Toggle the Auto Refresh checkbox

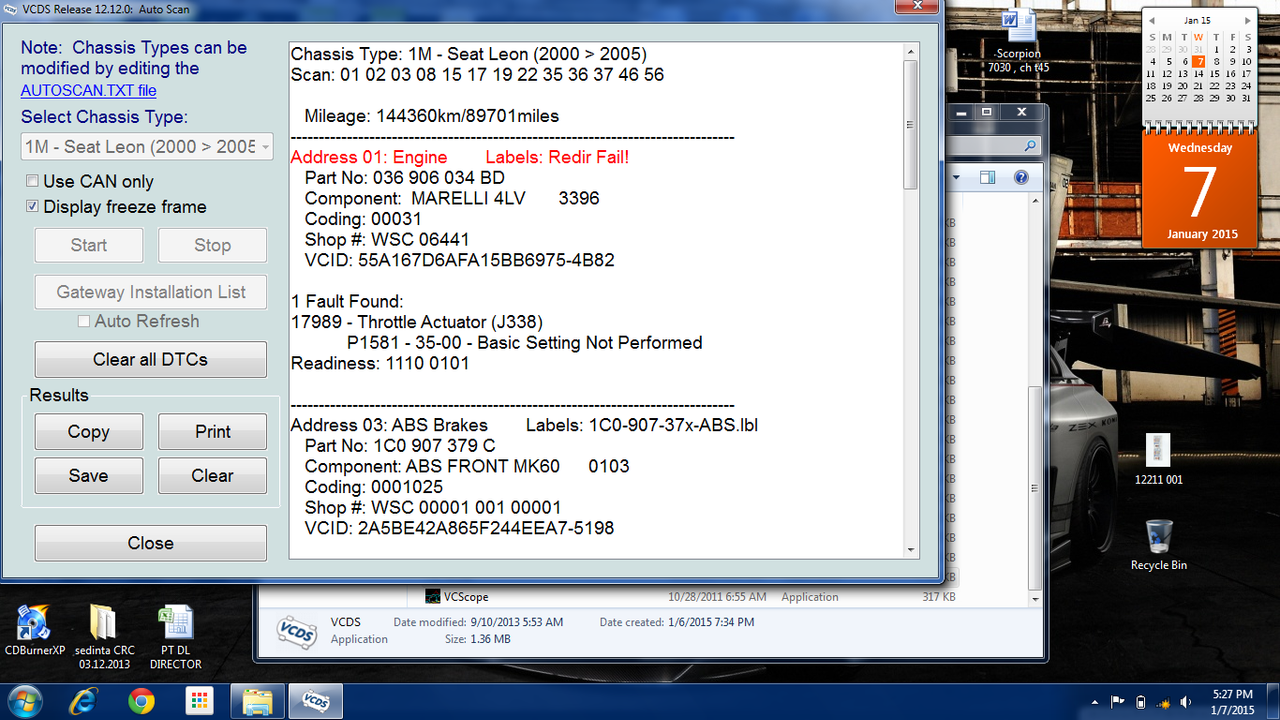coord(85,321)
